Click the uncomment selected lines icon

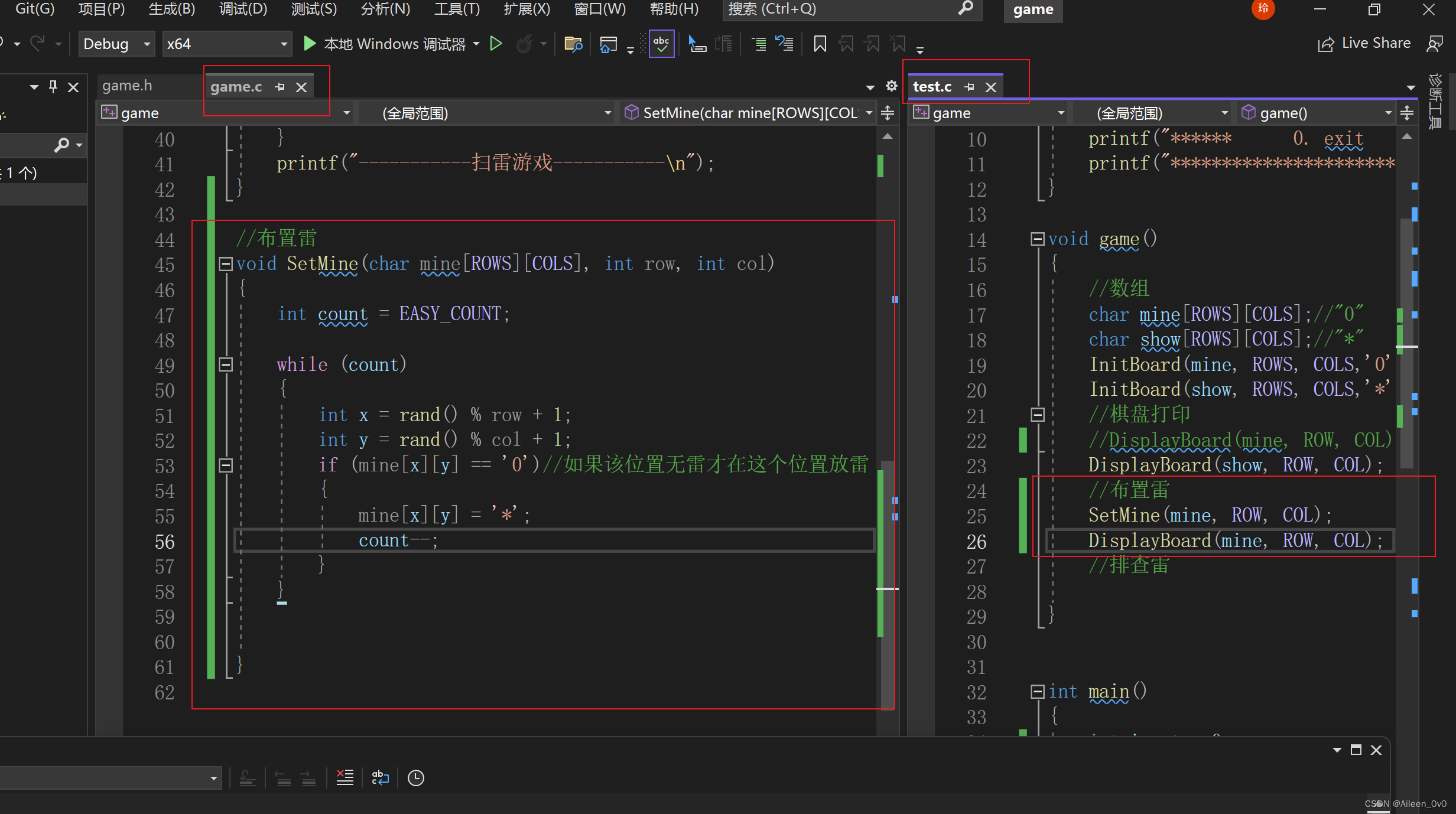click(784, 44)
